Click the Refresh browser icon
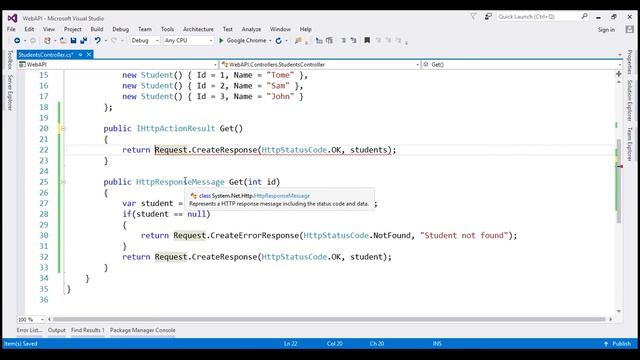 (x=279, y=40)
